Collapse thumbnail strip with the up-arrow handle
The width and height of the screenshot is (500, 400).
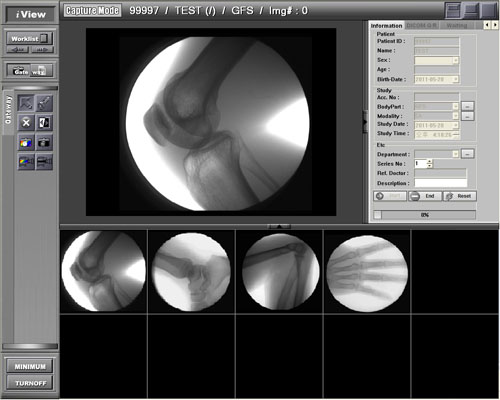coord(279,226)
